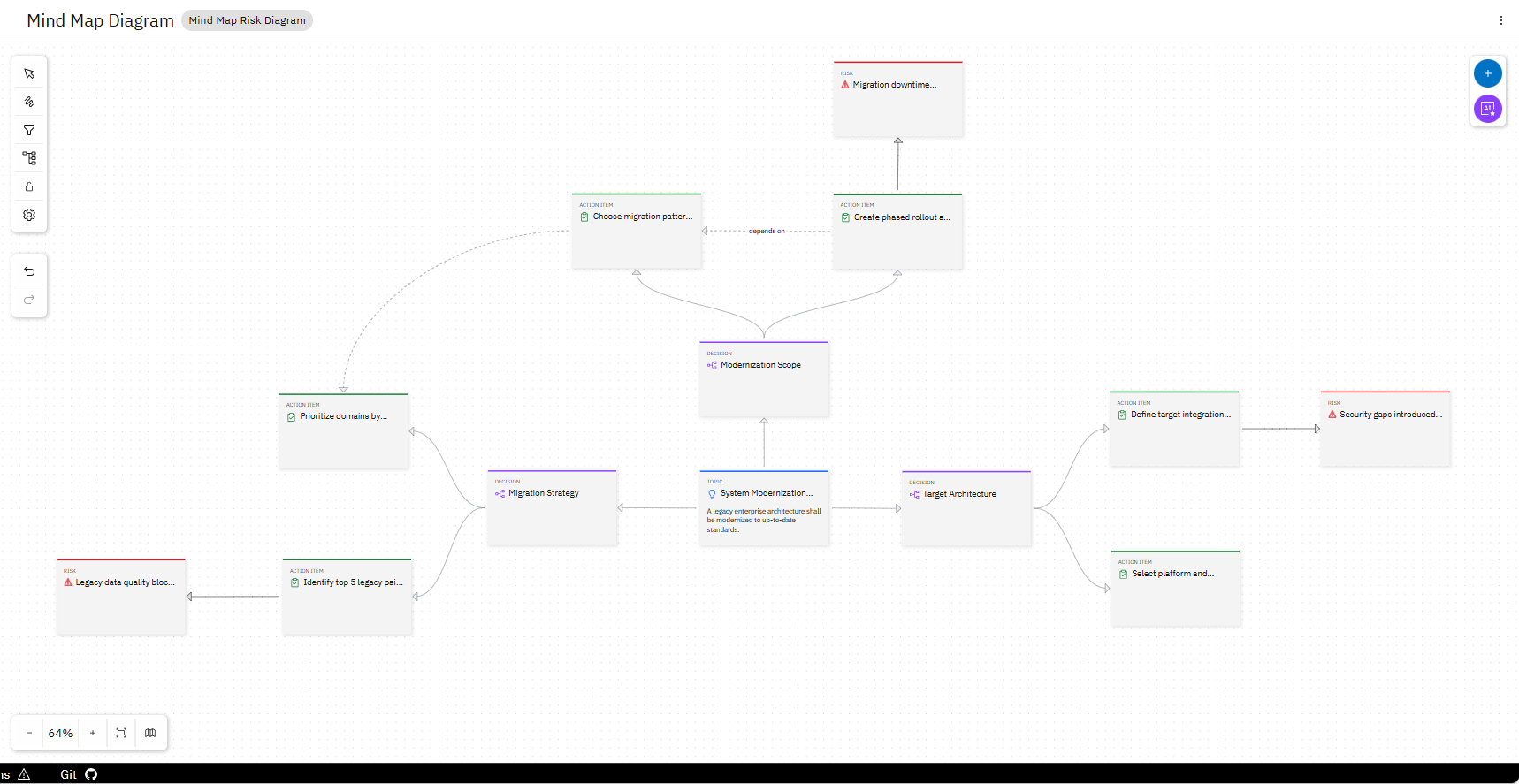Select the Create phased rollout node

(897, 232)
